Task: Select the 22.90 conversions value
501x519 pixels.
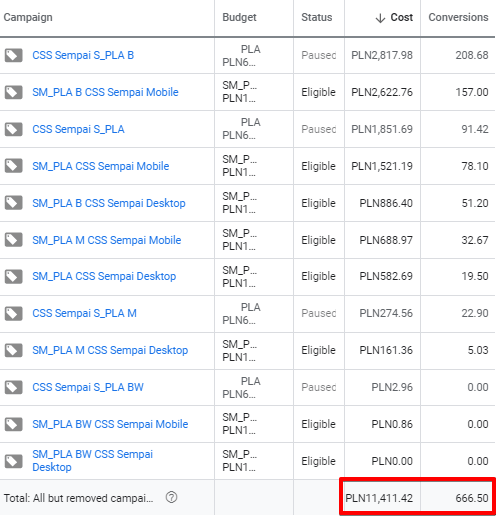Action: [475, 313]
